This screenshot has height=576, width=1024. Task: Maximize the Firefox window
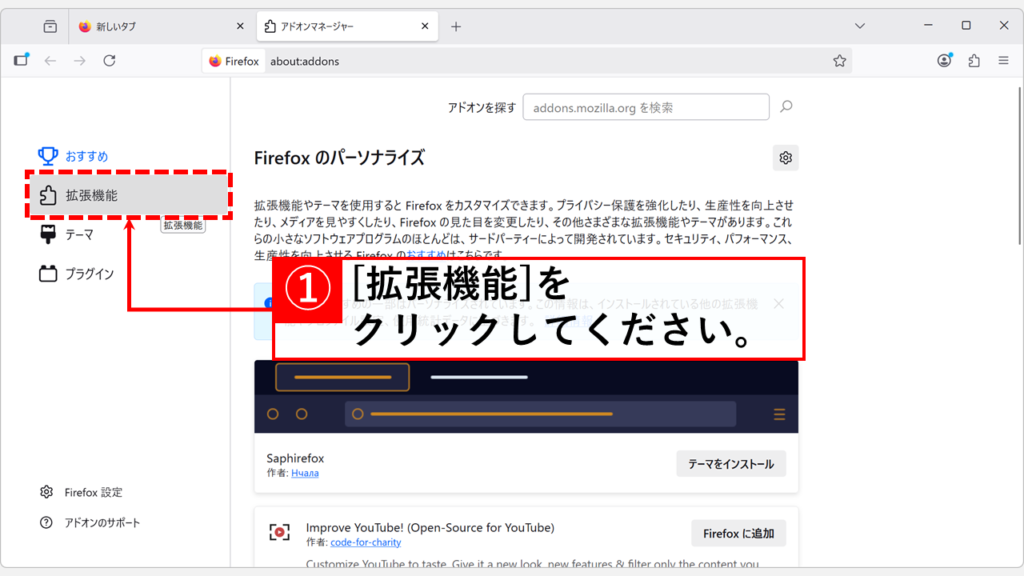tap(966, 25)
